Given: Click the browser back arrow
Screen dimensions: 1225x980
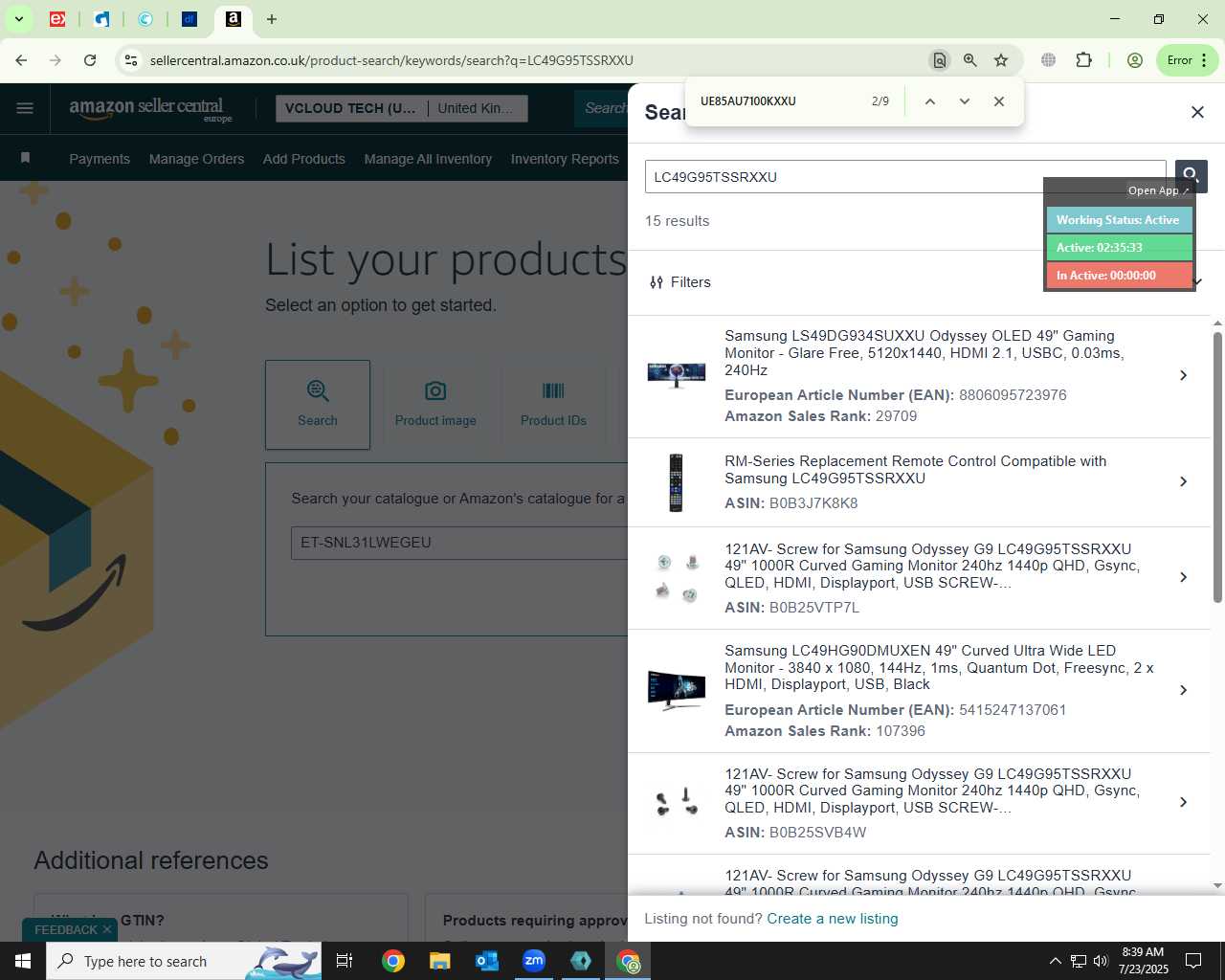Looking at the screenshot, I should (x=21, y=60).
